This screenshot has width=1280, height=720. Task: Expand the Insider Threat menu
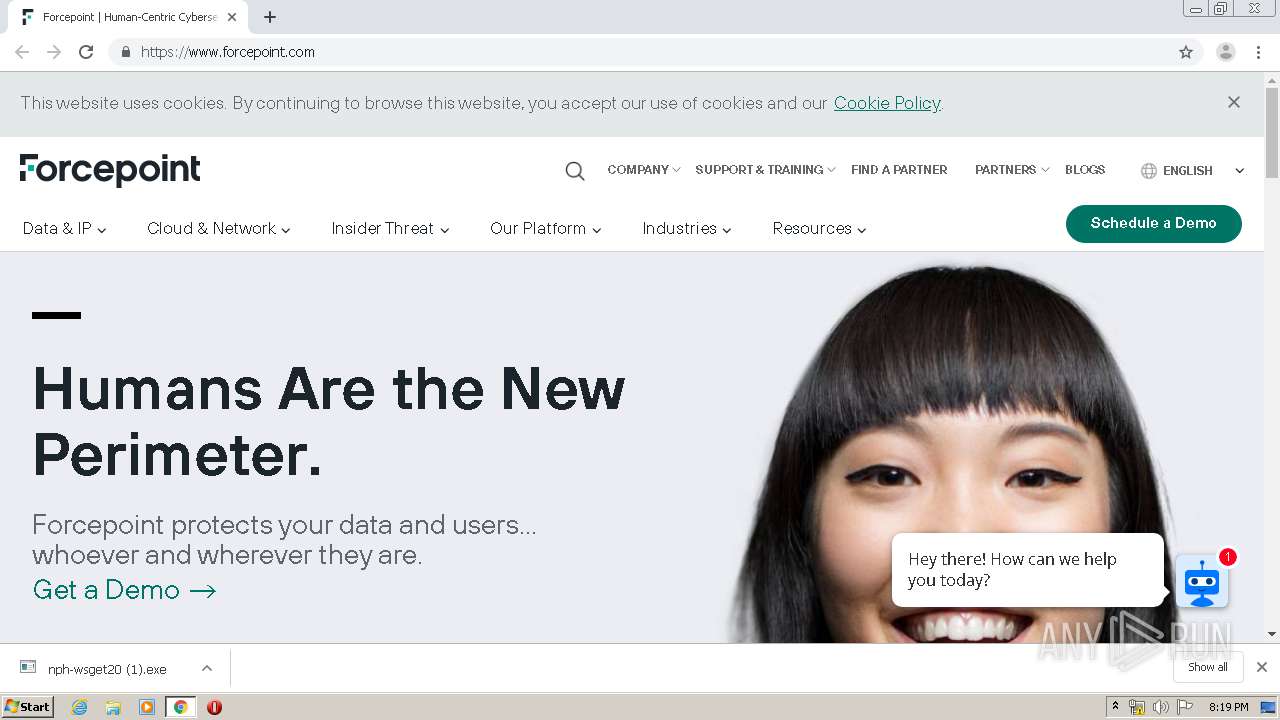[390, 228]
